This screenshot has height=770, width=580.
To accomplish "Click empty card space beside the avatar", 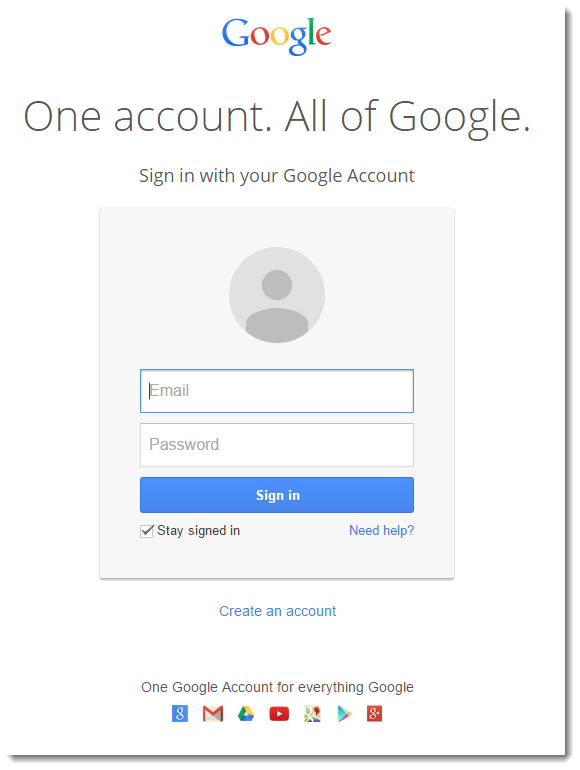I will point(393,295).
